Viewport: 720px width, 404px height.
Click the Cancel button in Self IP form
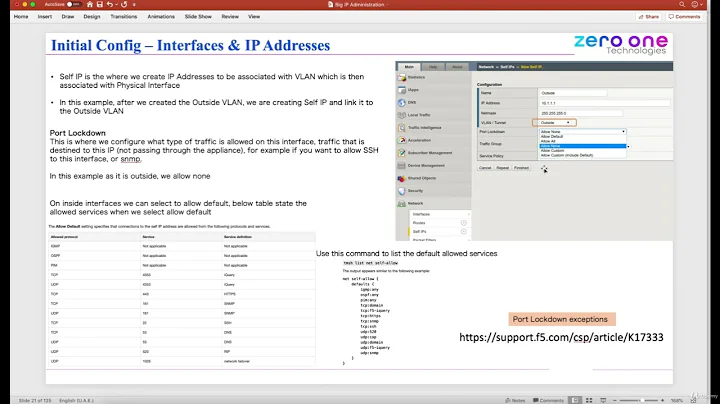[485, 168]
